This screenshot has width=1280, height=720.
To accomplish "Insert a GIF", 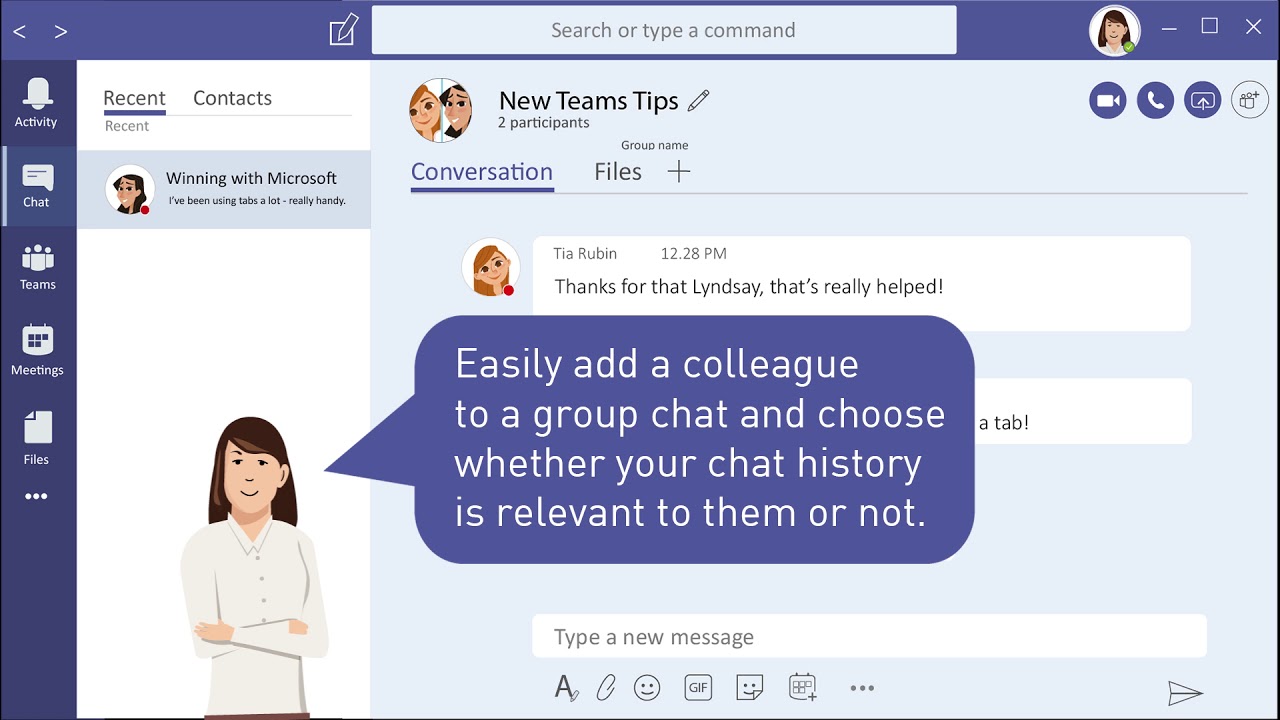I will click(x=698, y=688).
